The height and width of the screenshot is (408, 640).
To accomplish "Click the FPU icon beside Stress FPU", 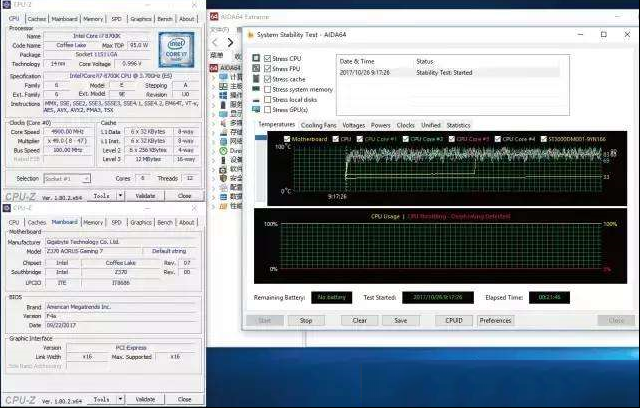I will [x=256, y=68].
